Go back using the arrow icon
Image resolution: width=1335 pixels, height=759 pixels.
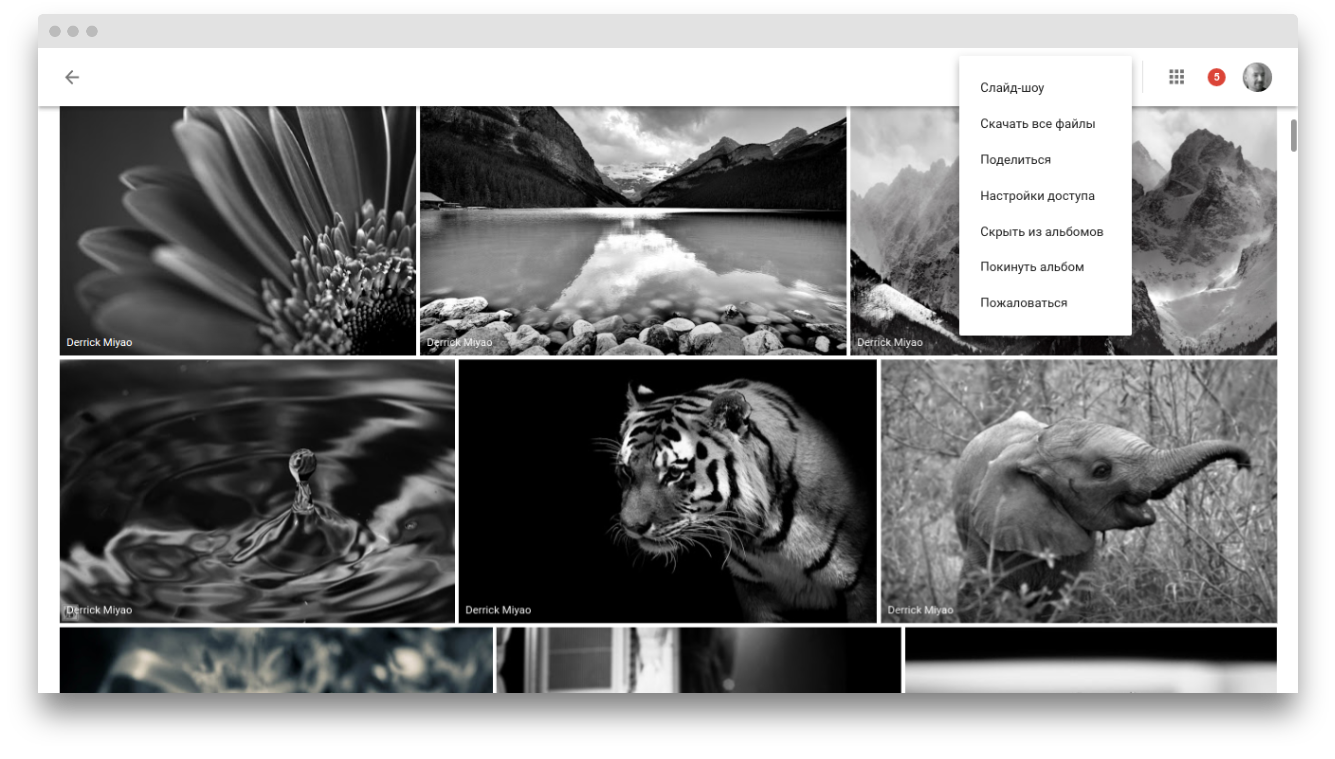(72, 77)
